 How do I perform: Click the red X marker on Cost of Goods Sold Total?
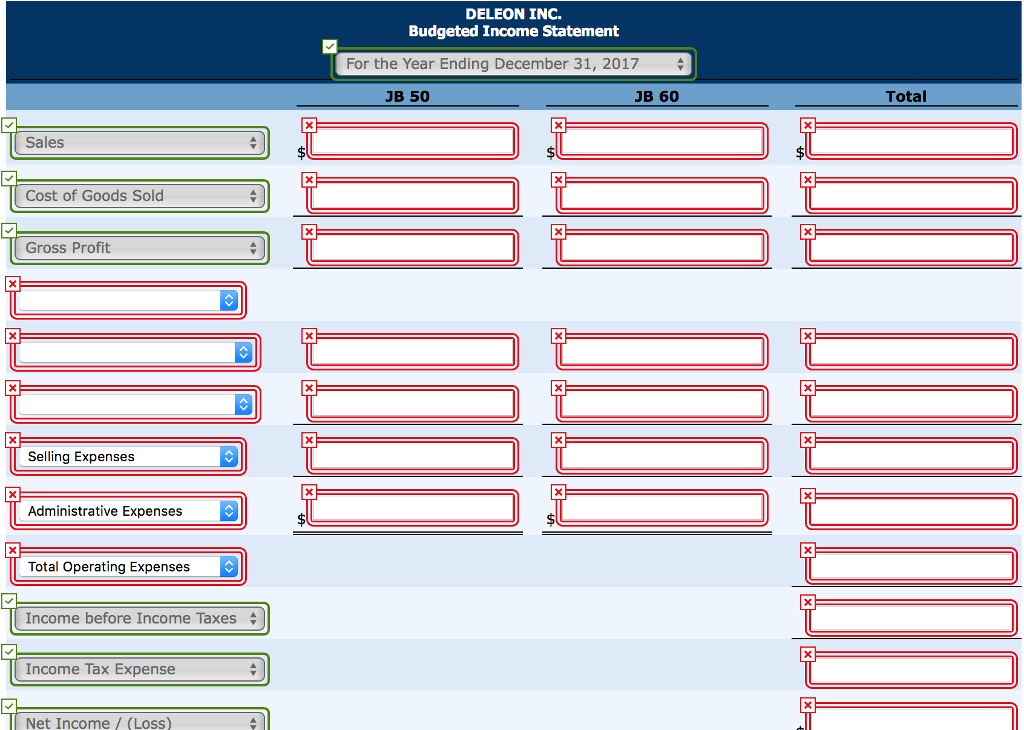808,180
